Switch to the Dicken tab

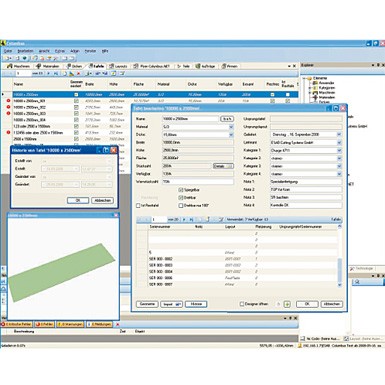pyautogui.click(x=74, y=66)
